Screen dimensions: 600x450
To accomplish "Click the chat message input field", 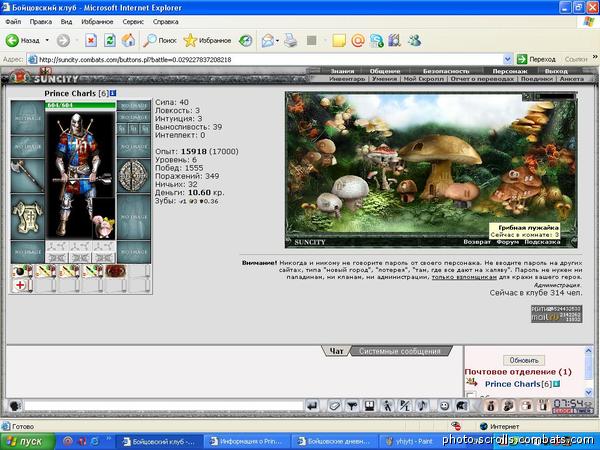I will coord(164,406).
